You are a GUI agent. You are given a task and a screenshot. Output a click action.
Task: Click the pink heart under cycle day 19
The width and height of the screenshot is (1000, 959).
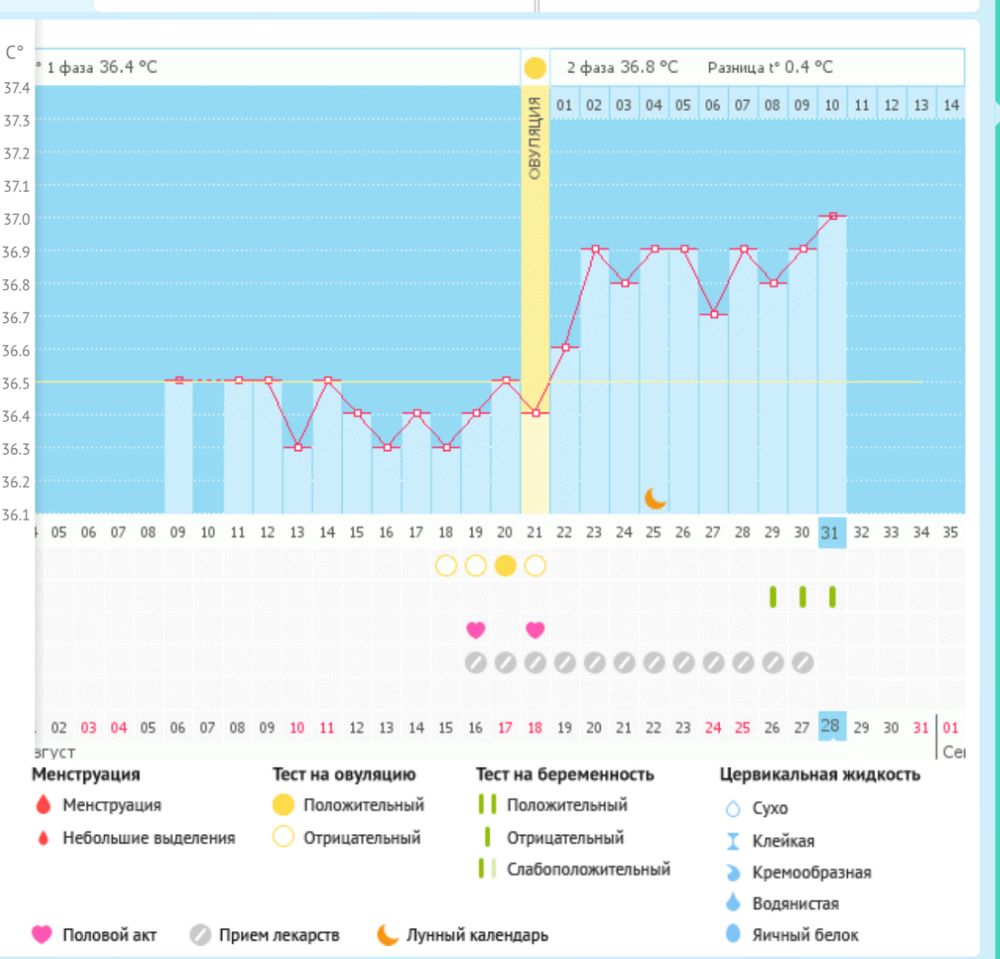[x=476, y=630]
